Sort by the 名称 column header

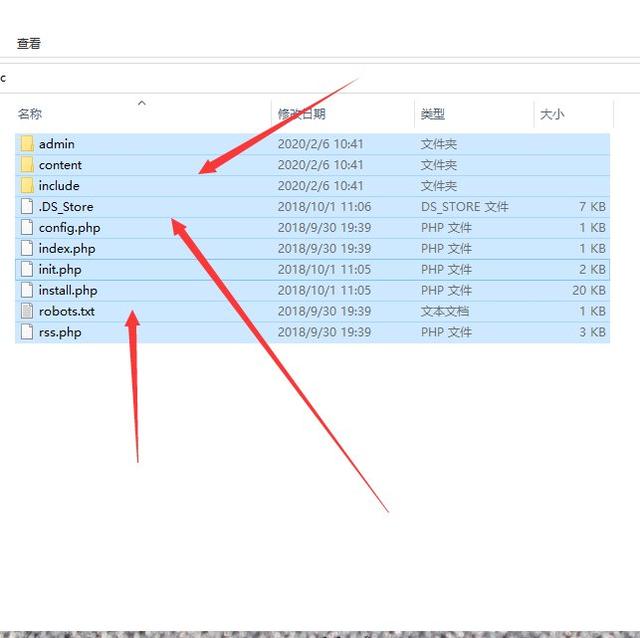(30, 114)
